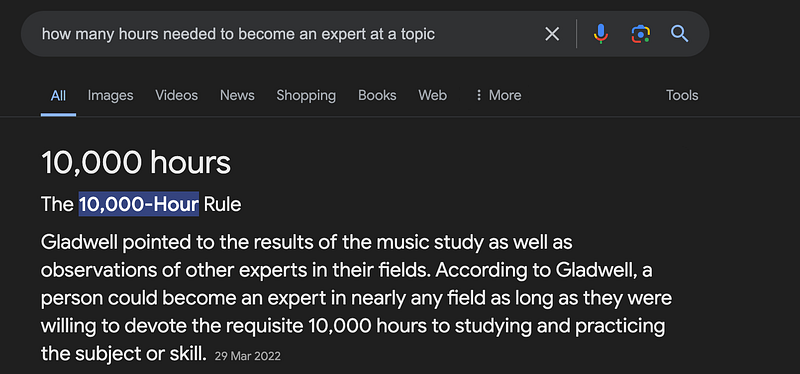Click the word Gladwell starting the snippet
Screen dimensions: 800x374
[x=79, y=242]
